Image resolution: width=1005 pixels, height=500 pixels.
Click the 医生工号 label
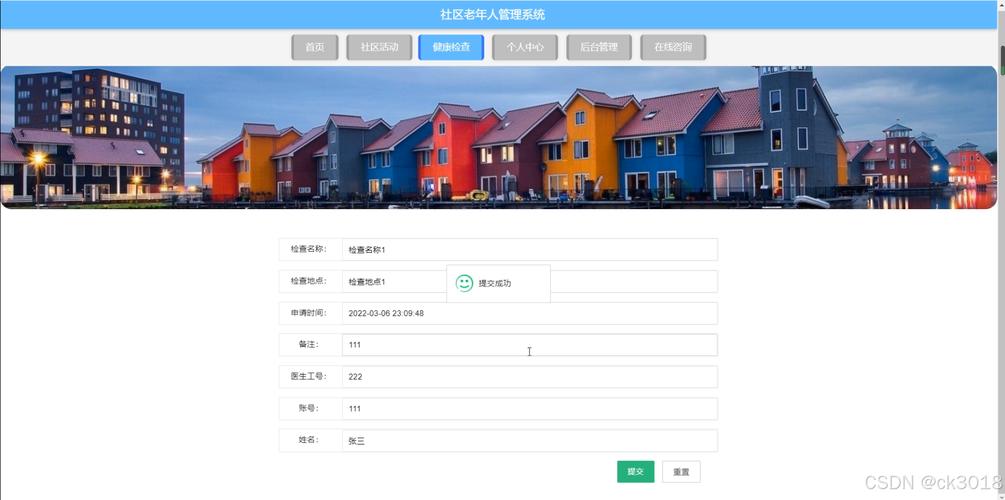pos(309,376)
